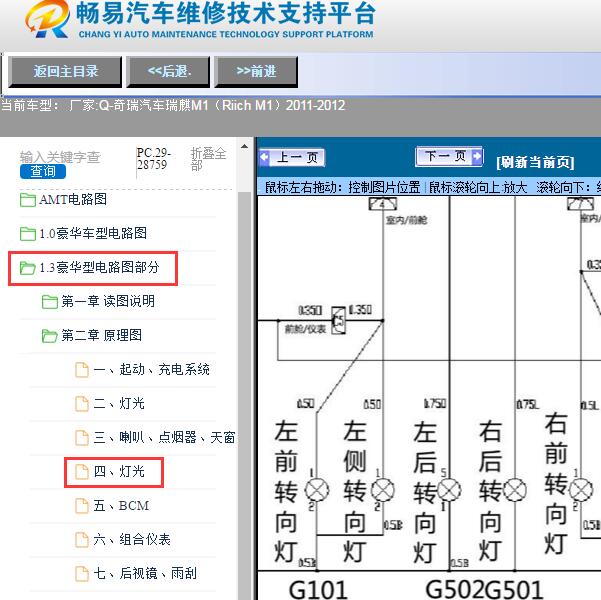Screen dimensions: 601x600
Task: Click the right arrow icon on 下一页
Action: click(x=477, y=156)
